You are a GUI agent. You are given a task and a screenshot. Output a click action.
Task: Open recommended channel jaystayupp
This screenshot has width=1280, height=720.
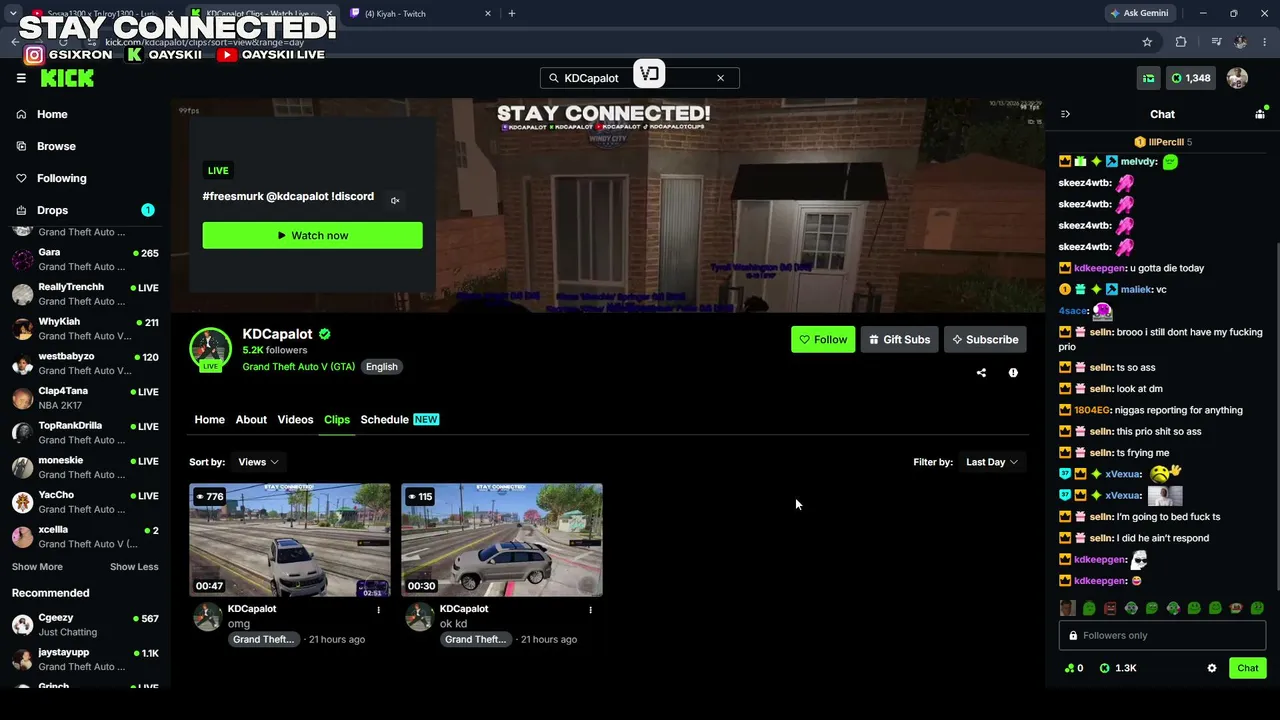click(85, 660)
